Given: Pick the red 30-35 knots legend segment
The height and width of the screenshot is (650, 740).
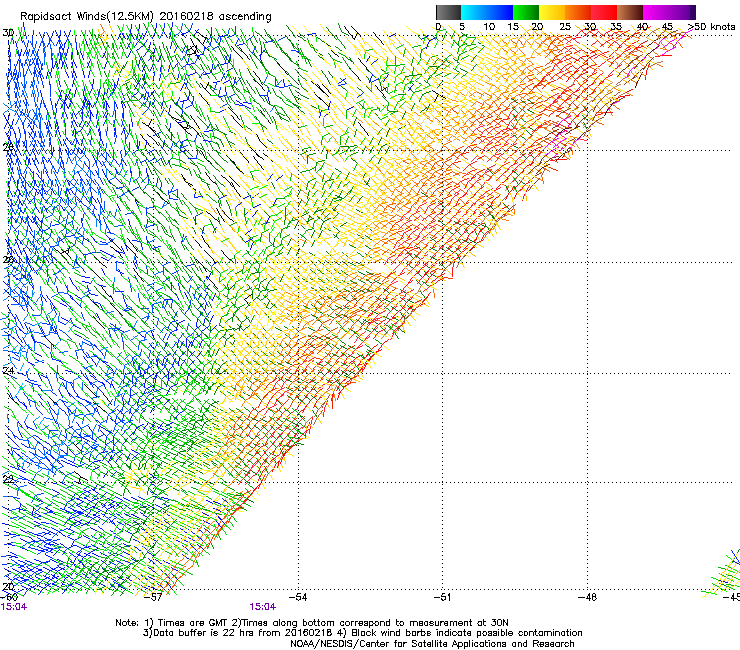Looking at the screenshot, I should point(604,12).
